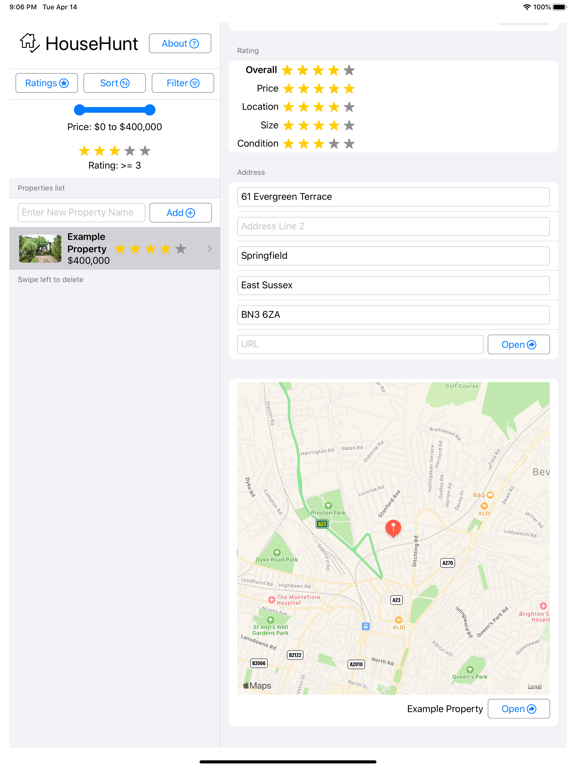Select the Example Property thumbnail image
576x768 pixels.
pyautogui.click(x=40, y=249)
